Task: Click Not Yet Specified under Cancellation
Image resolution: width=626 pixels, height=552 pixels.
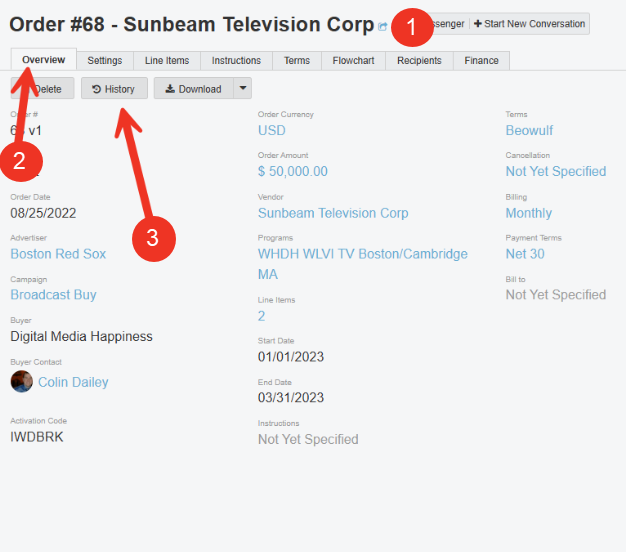Action: tap(556, 171)
